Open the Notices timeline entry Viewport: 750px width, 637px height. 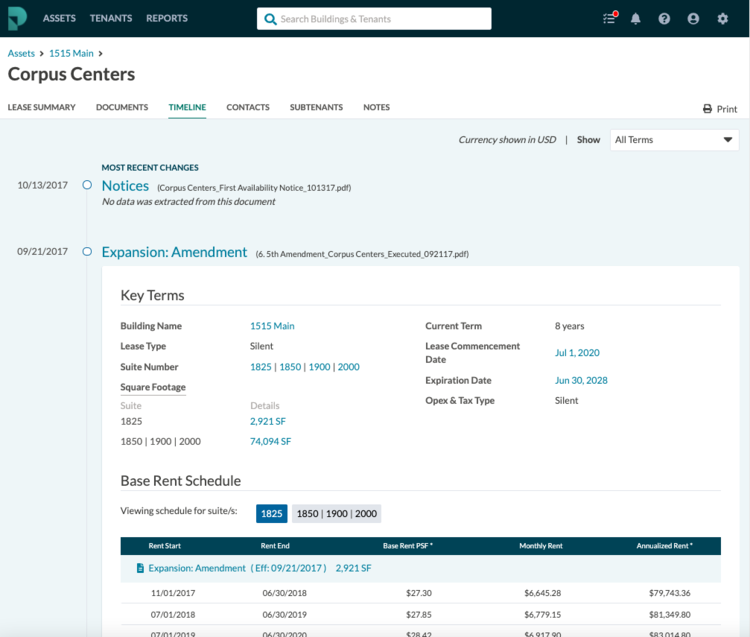(x=125, y=186)
